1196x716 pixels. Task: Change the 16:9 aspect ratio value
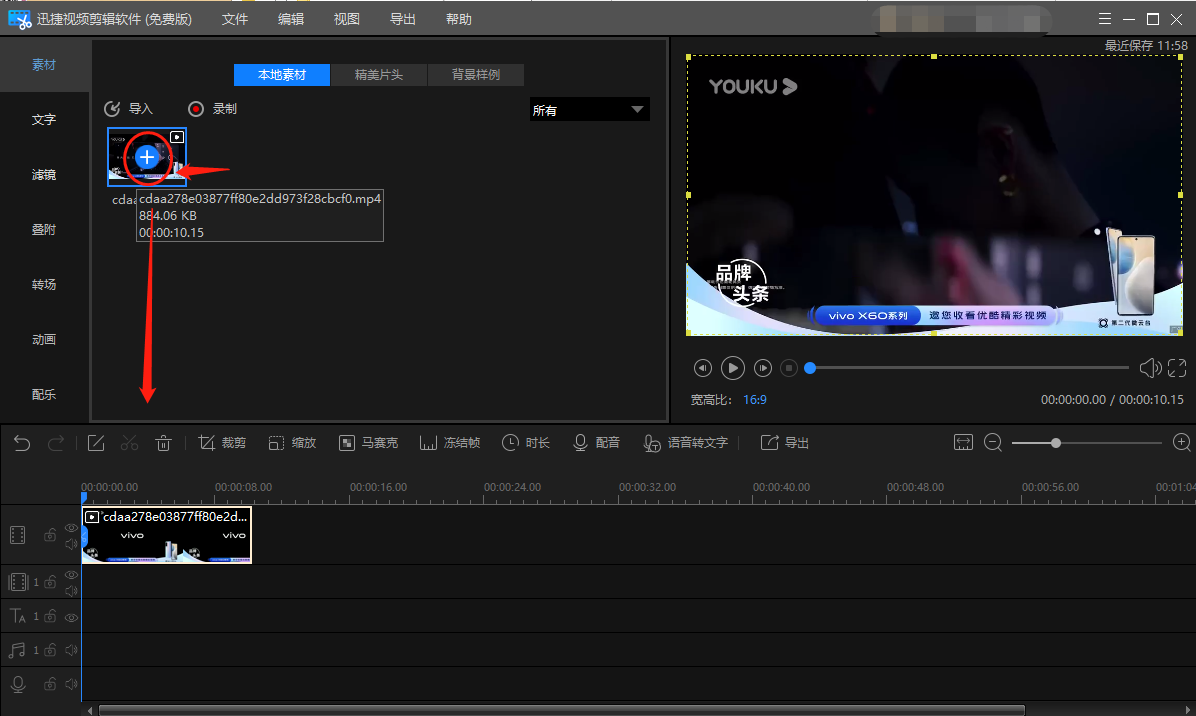click(755, 400)
